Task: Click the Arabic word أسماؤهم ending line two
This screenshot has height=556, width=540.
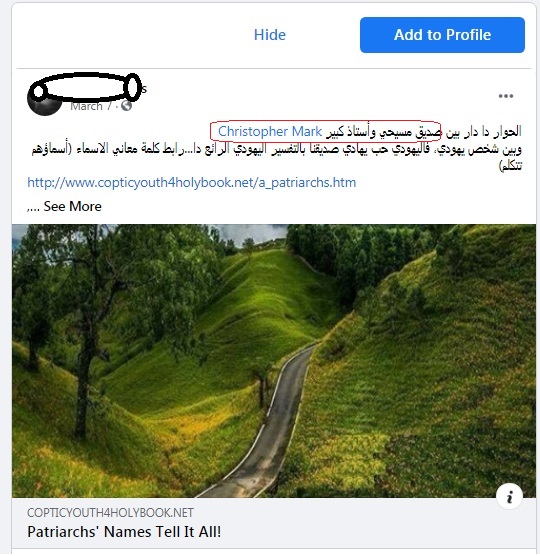Action: click(x=50, y=149)
